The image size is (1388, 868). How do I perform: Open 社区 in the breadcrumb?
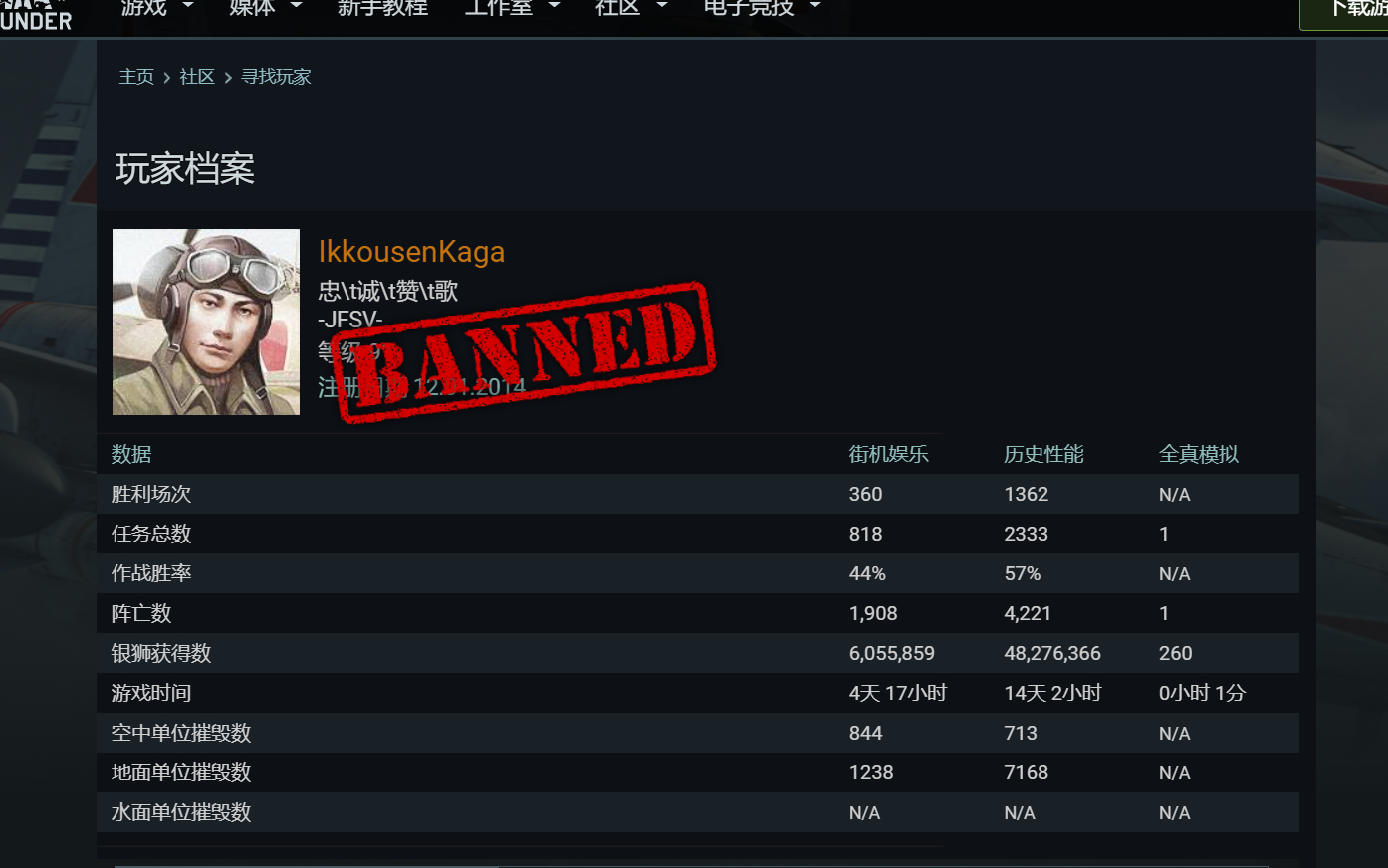click(197, 77)
